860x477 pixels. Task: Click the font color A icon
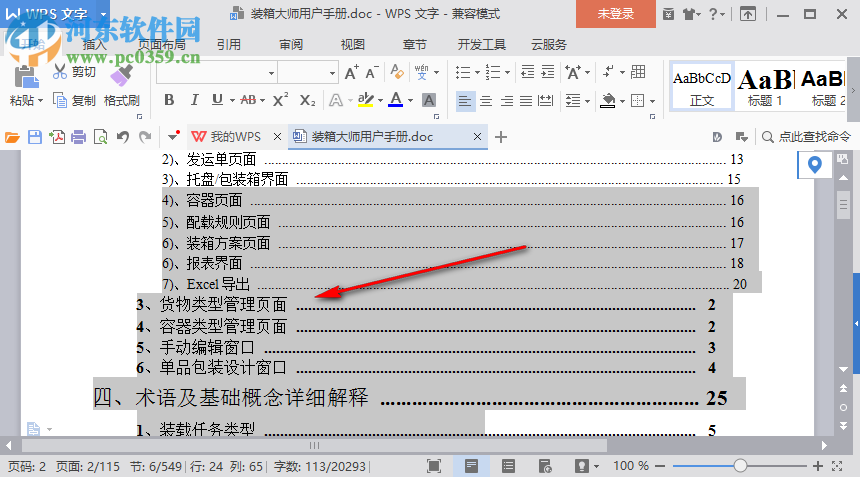[395, 99]
